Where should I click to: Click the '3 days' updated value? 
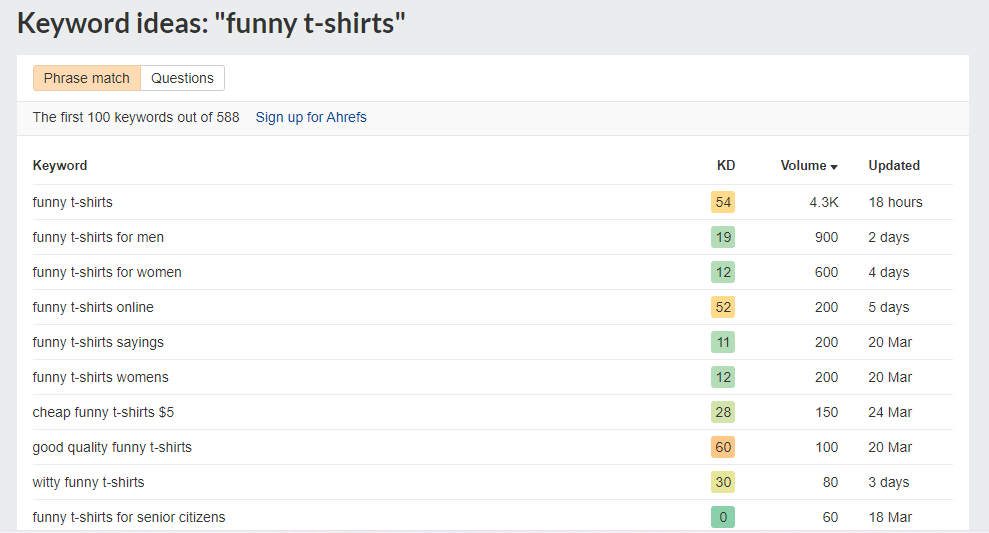coord(889,483)
